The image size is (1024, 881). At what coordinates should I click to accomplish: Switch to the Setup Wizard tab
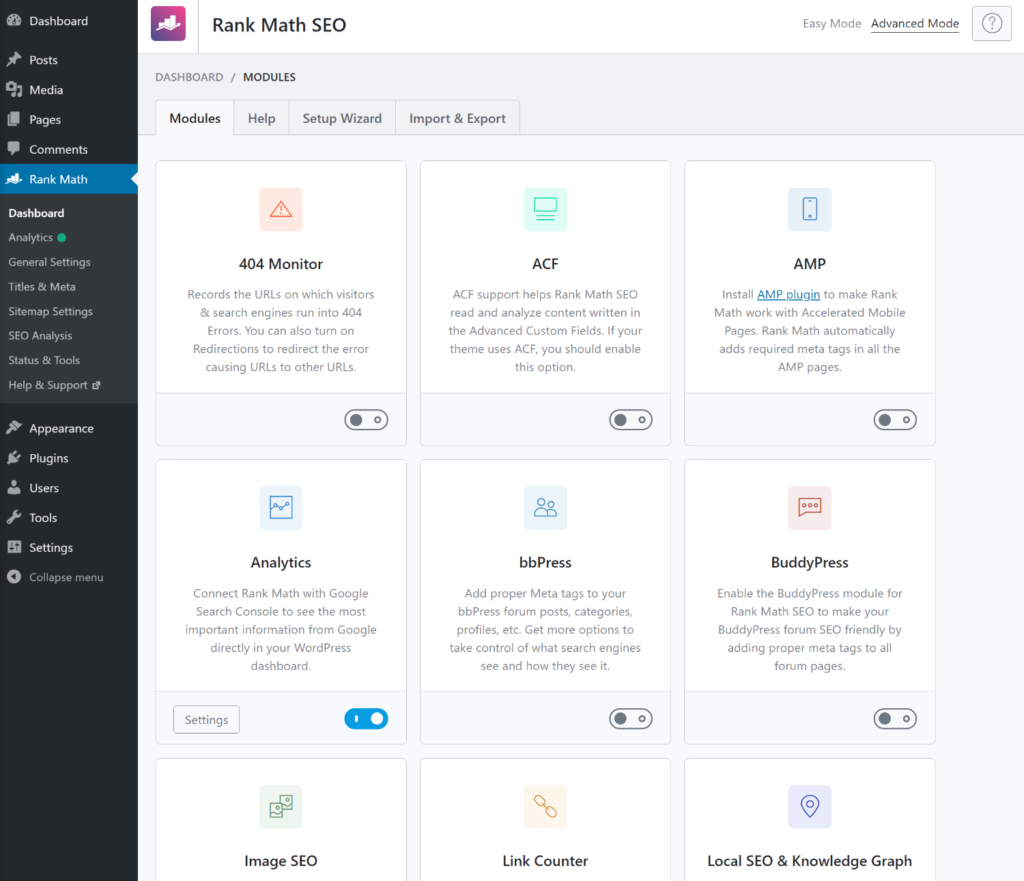[342, 118]
